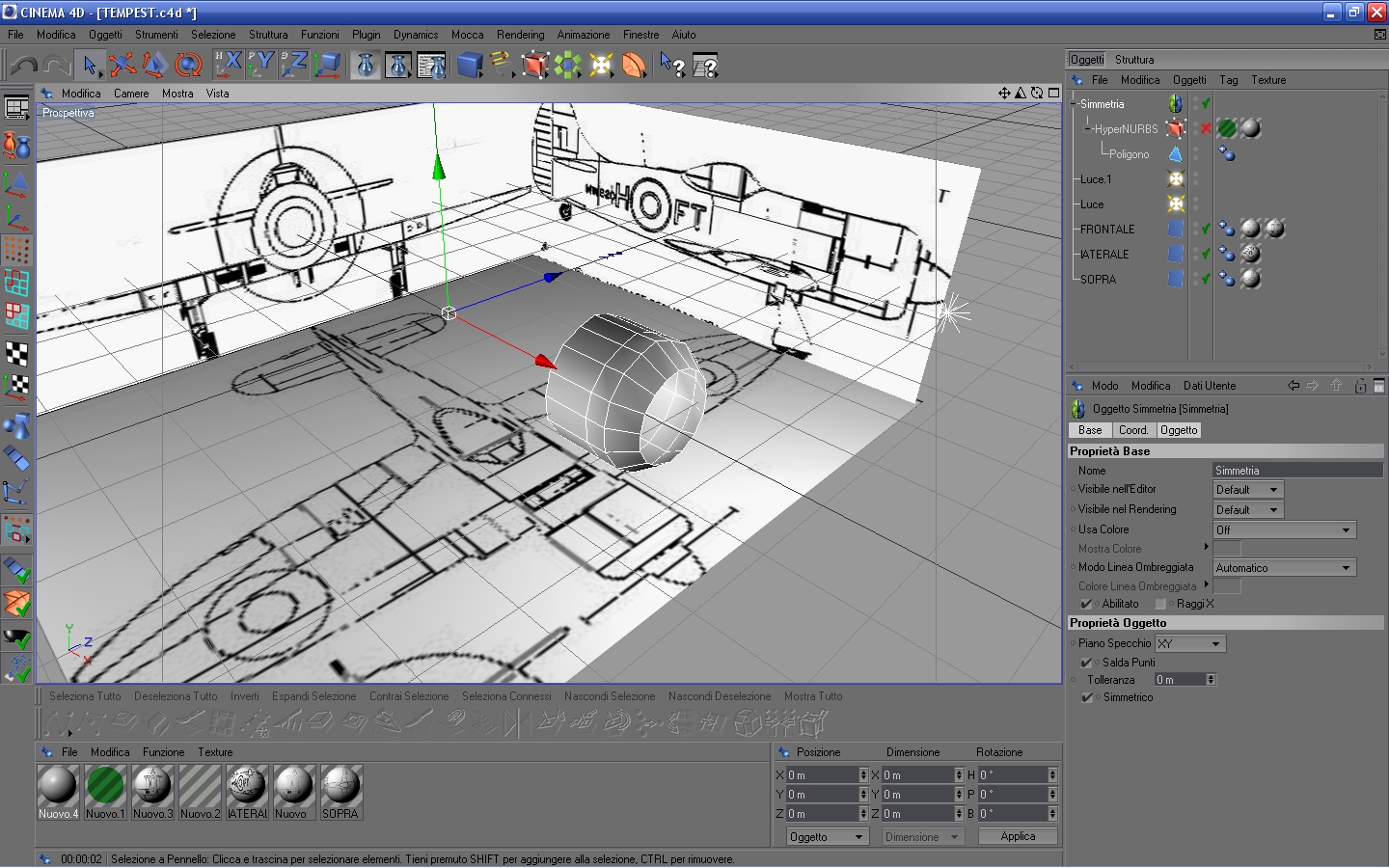Screen dimensions: 1389x868
Task: Open the spline objects tool
Action: 502,65
